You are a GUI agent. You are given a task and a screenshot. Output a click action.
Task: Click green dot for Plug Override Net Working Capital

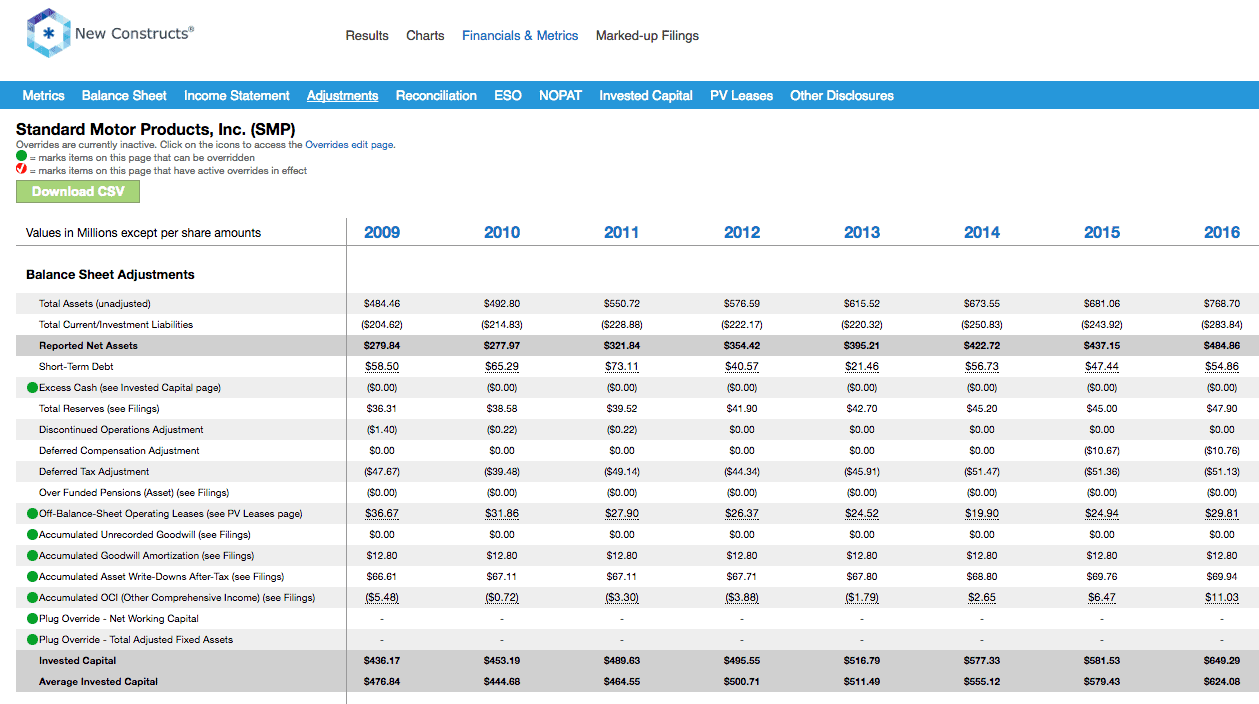coord(33,619)
